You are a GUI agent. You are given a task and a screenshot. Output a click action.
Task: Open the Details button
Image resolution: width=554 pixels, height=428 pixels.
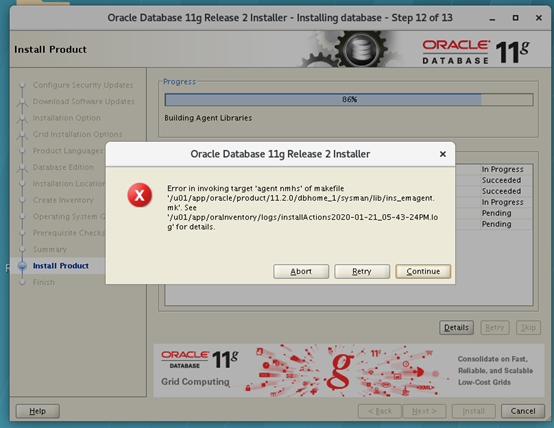tap(456, 328)
